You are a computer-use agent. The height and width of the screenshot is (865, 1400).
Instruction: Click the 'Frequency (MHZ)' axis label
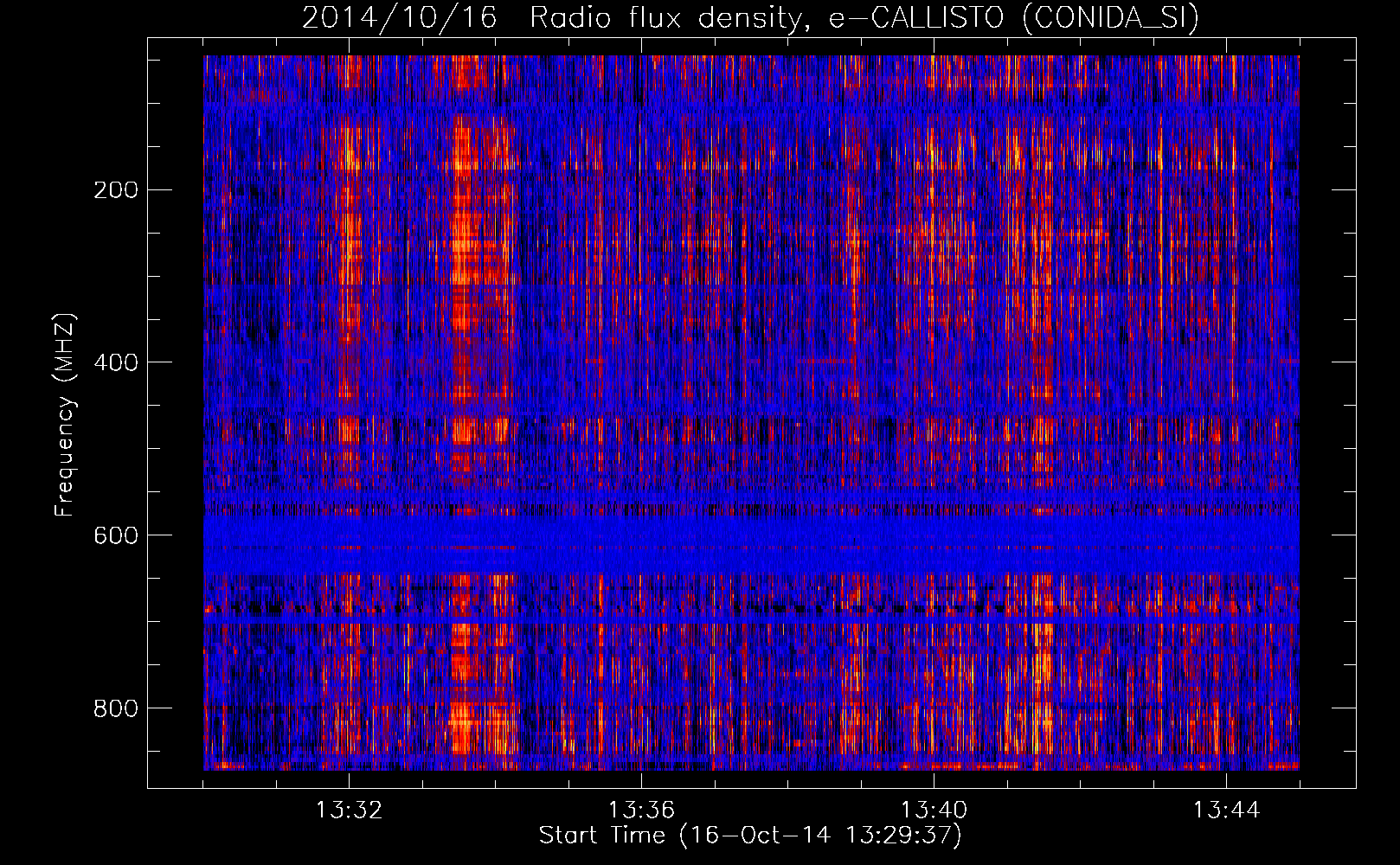(65, 415)
